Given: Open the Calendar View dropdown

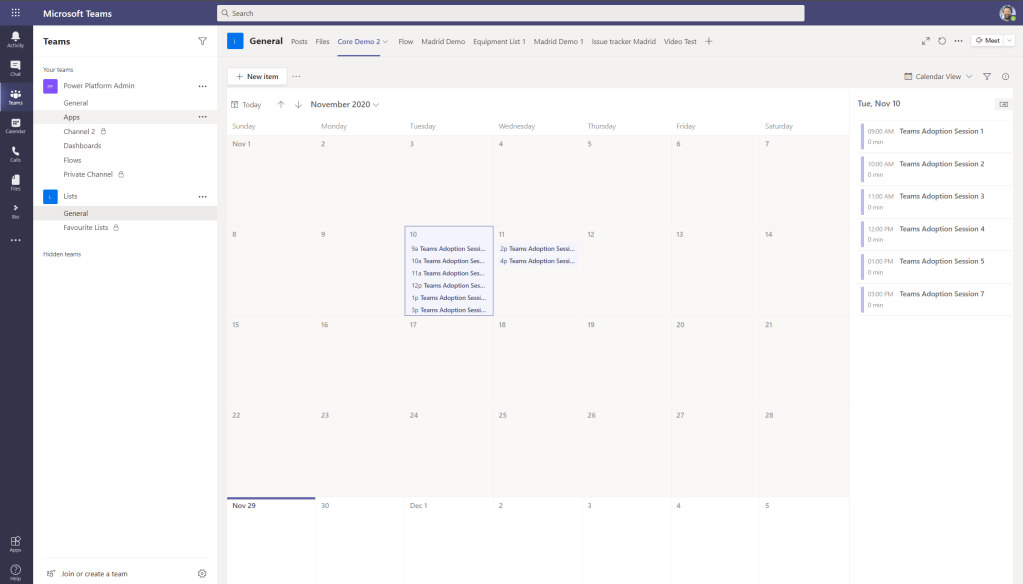Looking at the screenshot, I should [938, 76].
